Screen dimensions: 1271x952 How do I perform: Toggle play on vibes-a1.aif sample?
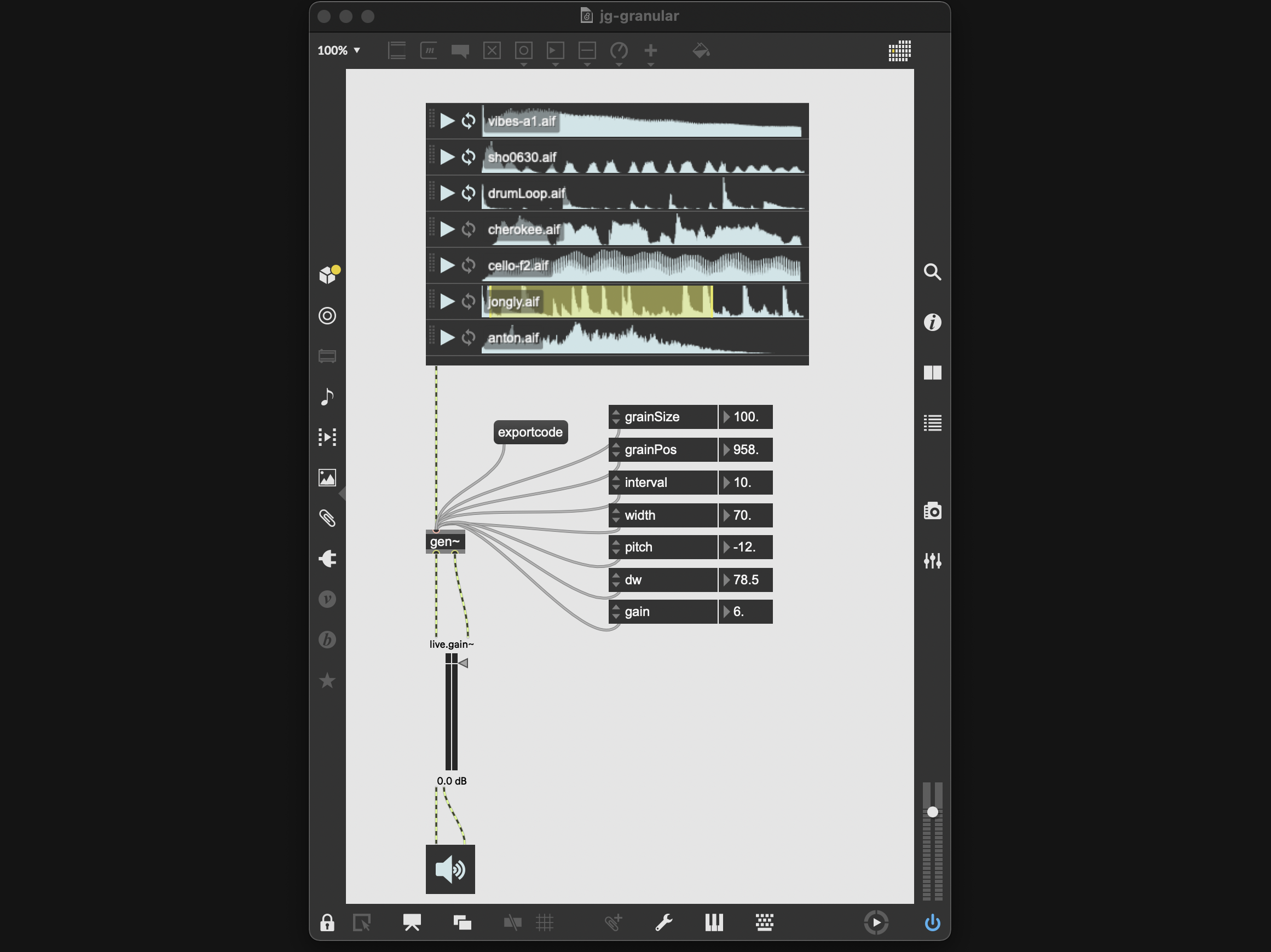click(x=447, y=121)
